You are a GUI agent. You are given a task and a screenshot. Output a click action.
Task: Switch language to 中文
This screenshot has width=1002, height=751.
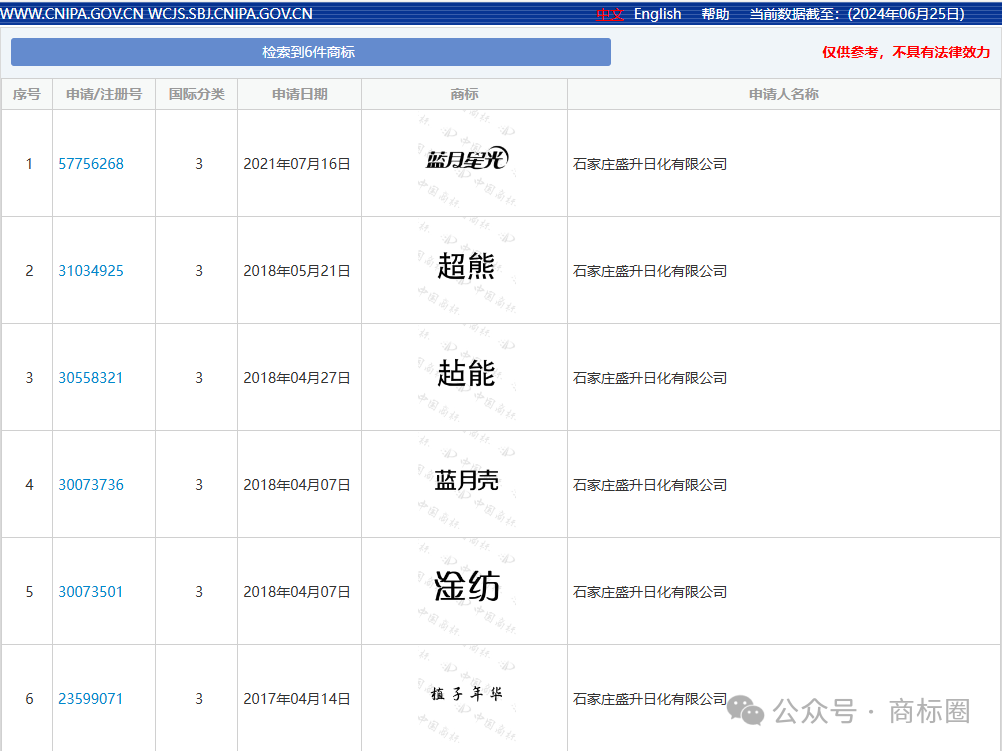tap(610, 14)
